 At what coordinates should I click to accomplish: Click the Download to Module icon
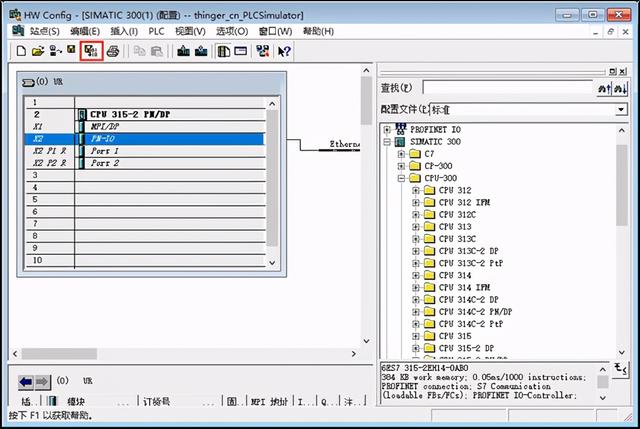coord(184,50)
